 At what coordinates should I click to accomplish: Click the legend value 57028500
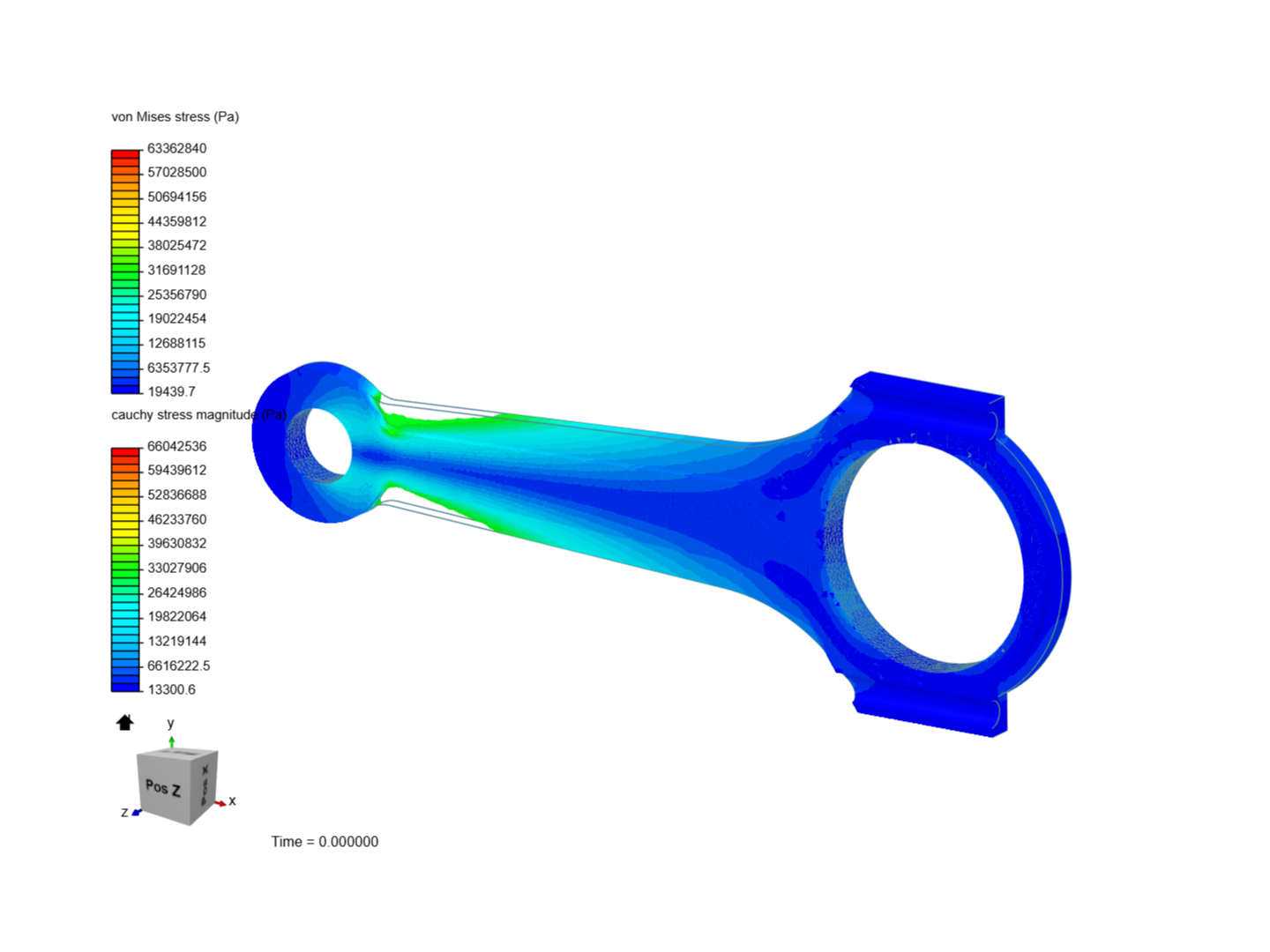(176, 172)
